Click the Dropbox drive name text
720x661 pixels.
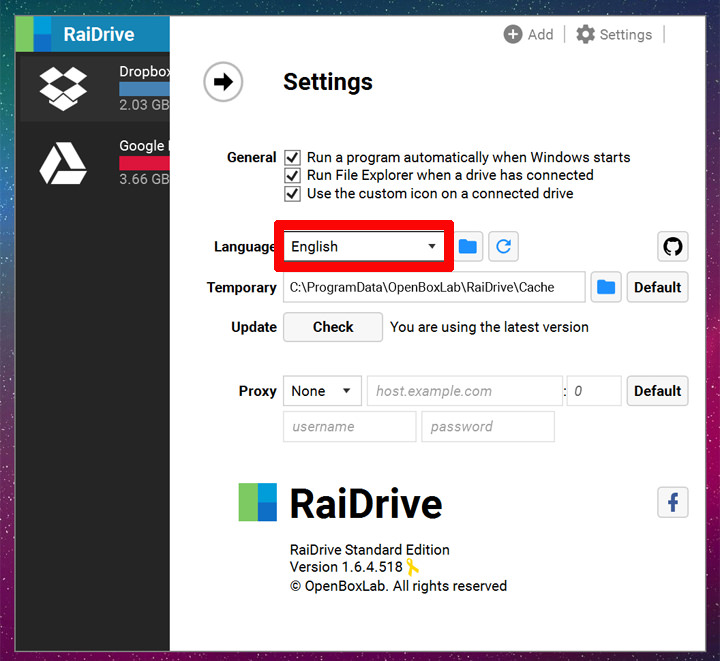click(144, 72)
